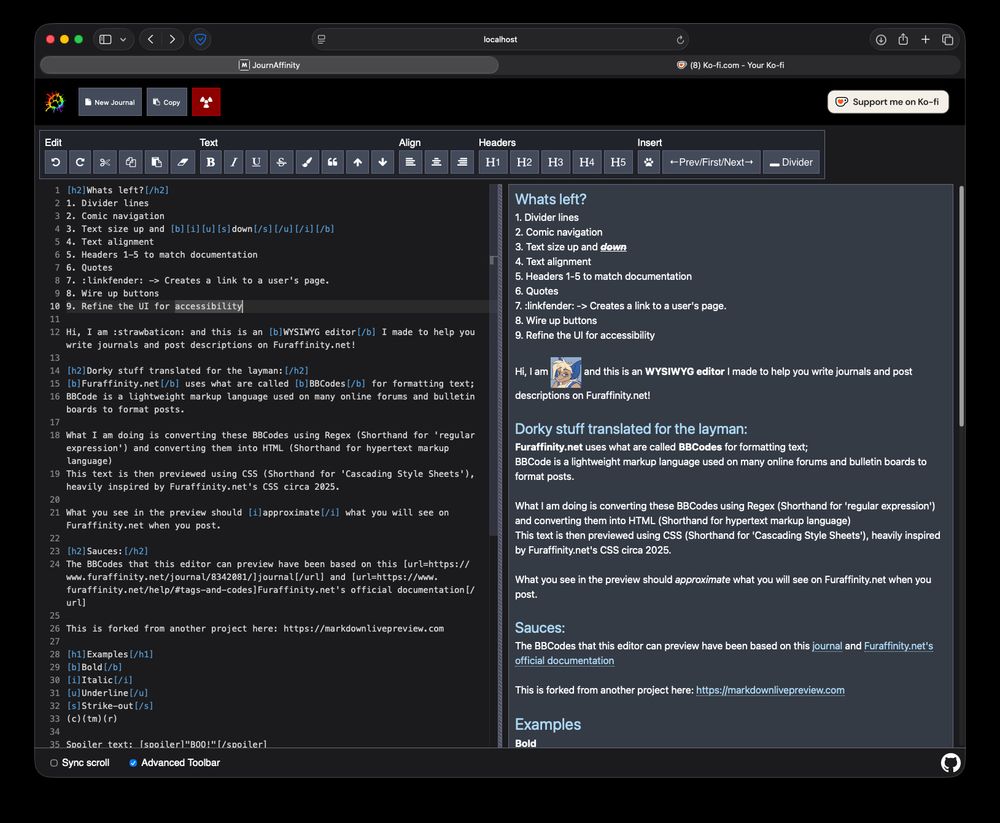Open Furaffinity.net's official documentation link
The image size is (1000, 823).
(x=724, y=653)
